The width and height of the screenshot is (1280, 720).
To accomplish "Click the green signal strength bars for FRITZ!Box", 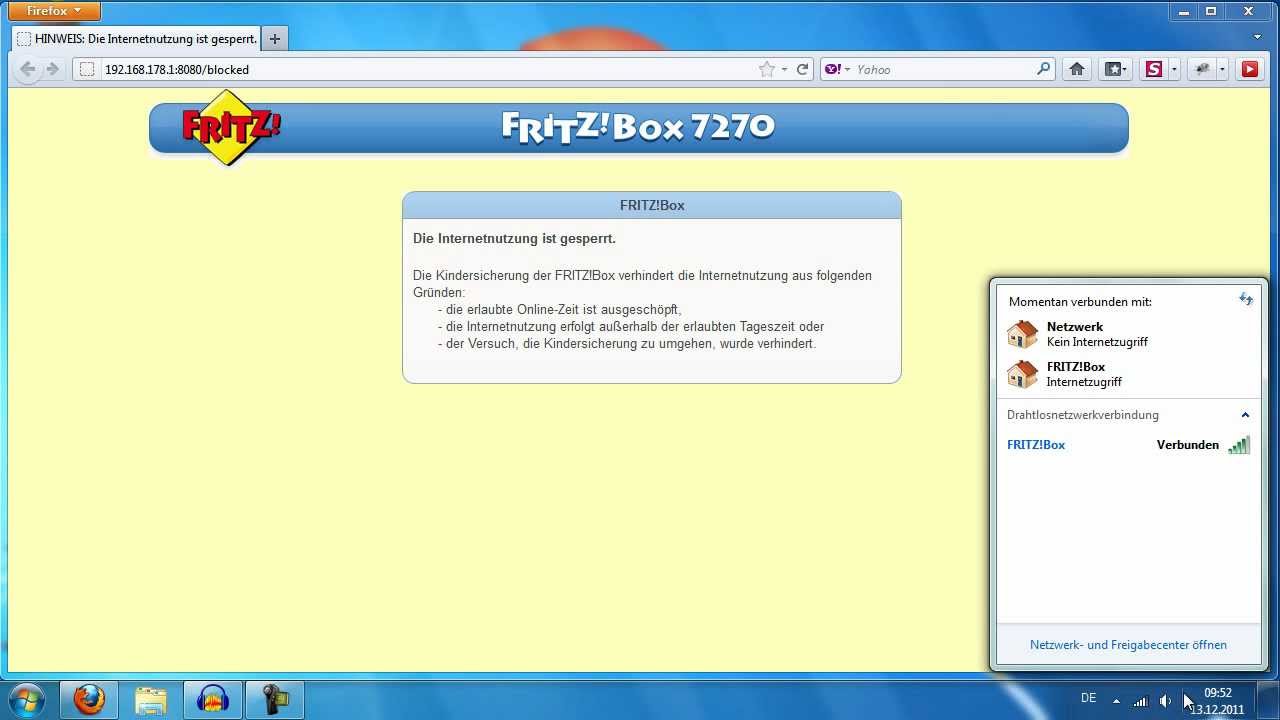I will pyautogui.click(x=1239, y=445).
